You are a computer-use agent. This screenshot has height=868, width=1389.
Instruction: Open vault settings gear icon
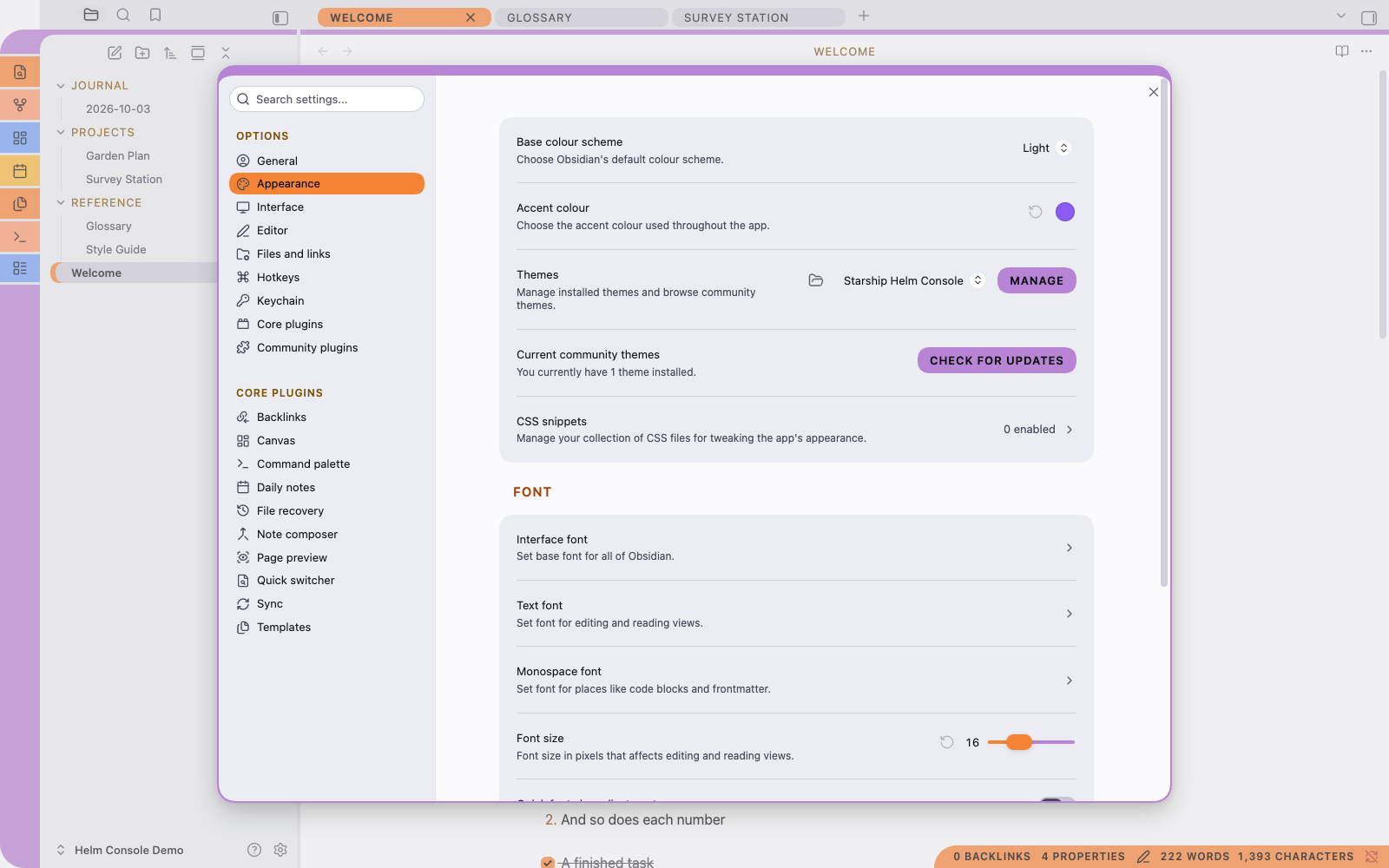[x=280, y=850]
